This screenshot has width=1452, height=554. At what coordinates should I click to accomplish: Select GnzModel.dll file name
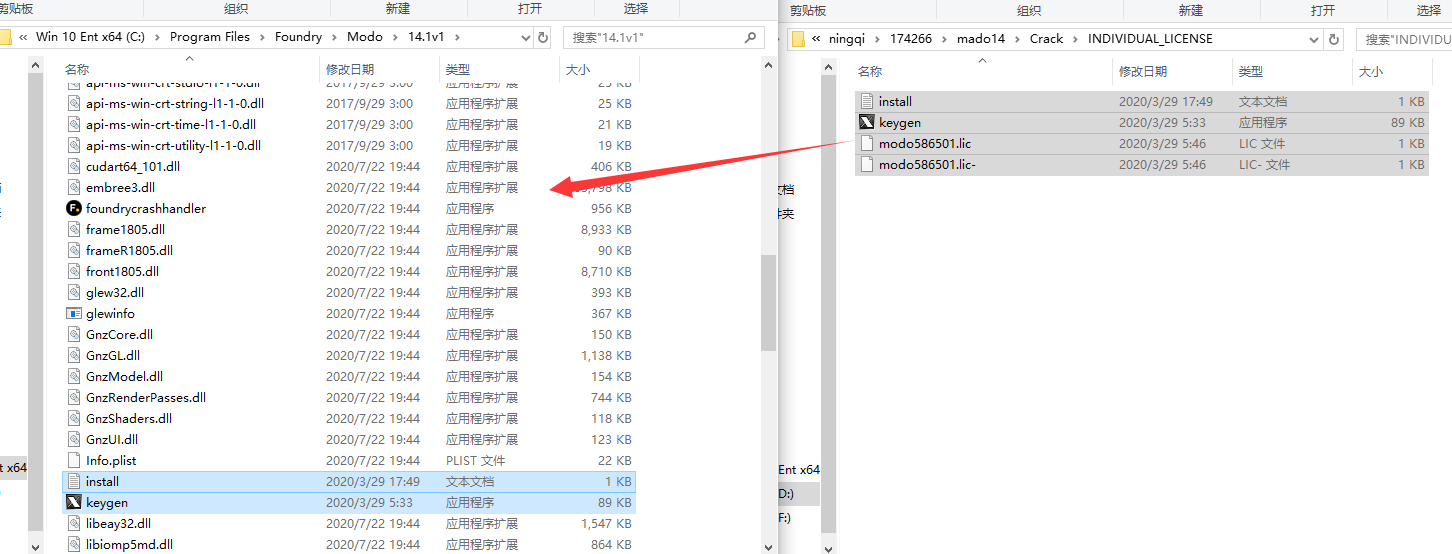(124, 376)
